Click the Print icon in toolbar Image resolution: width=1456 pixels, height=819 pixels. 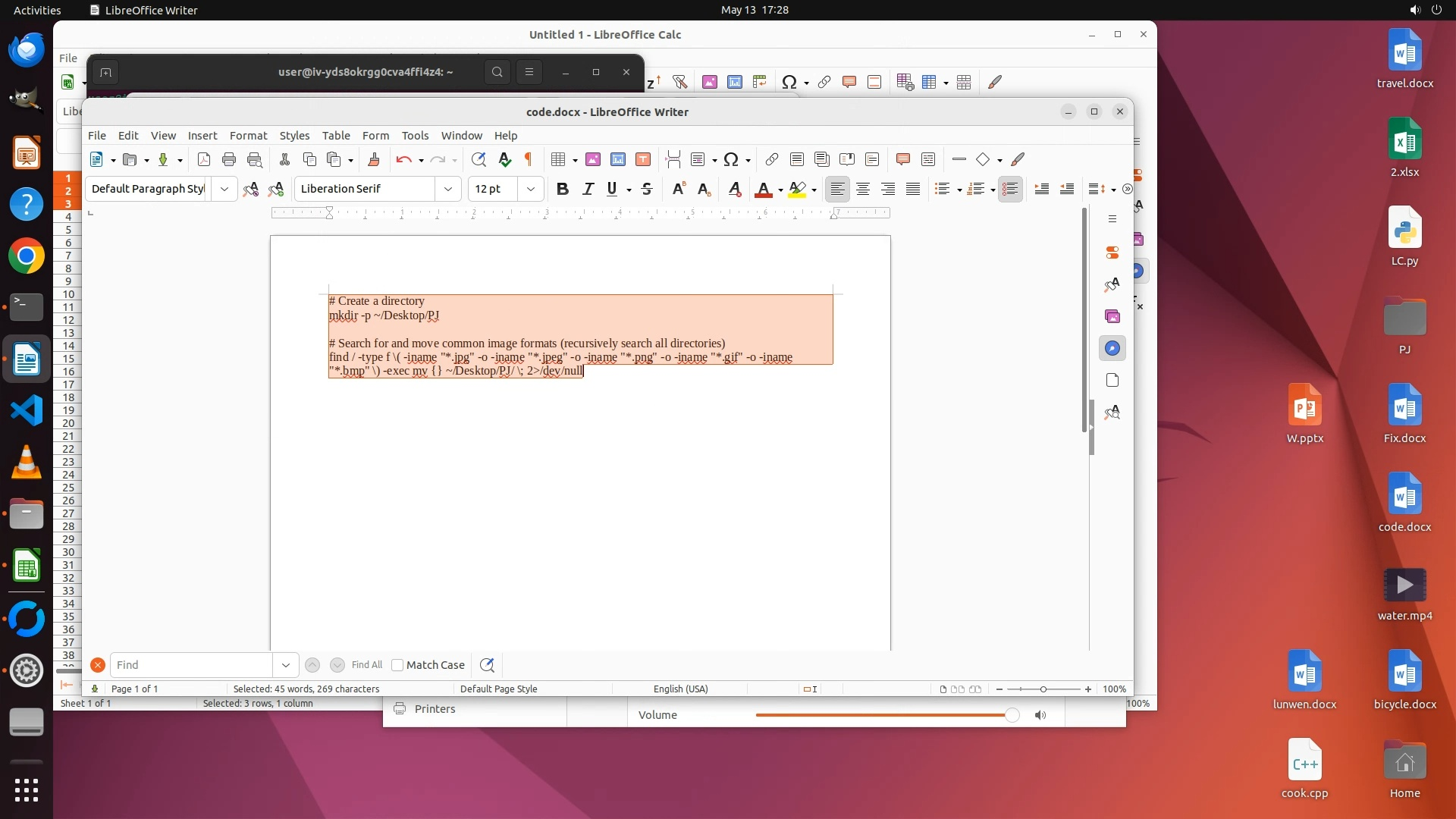(x=229, y=159)
